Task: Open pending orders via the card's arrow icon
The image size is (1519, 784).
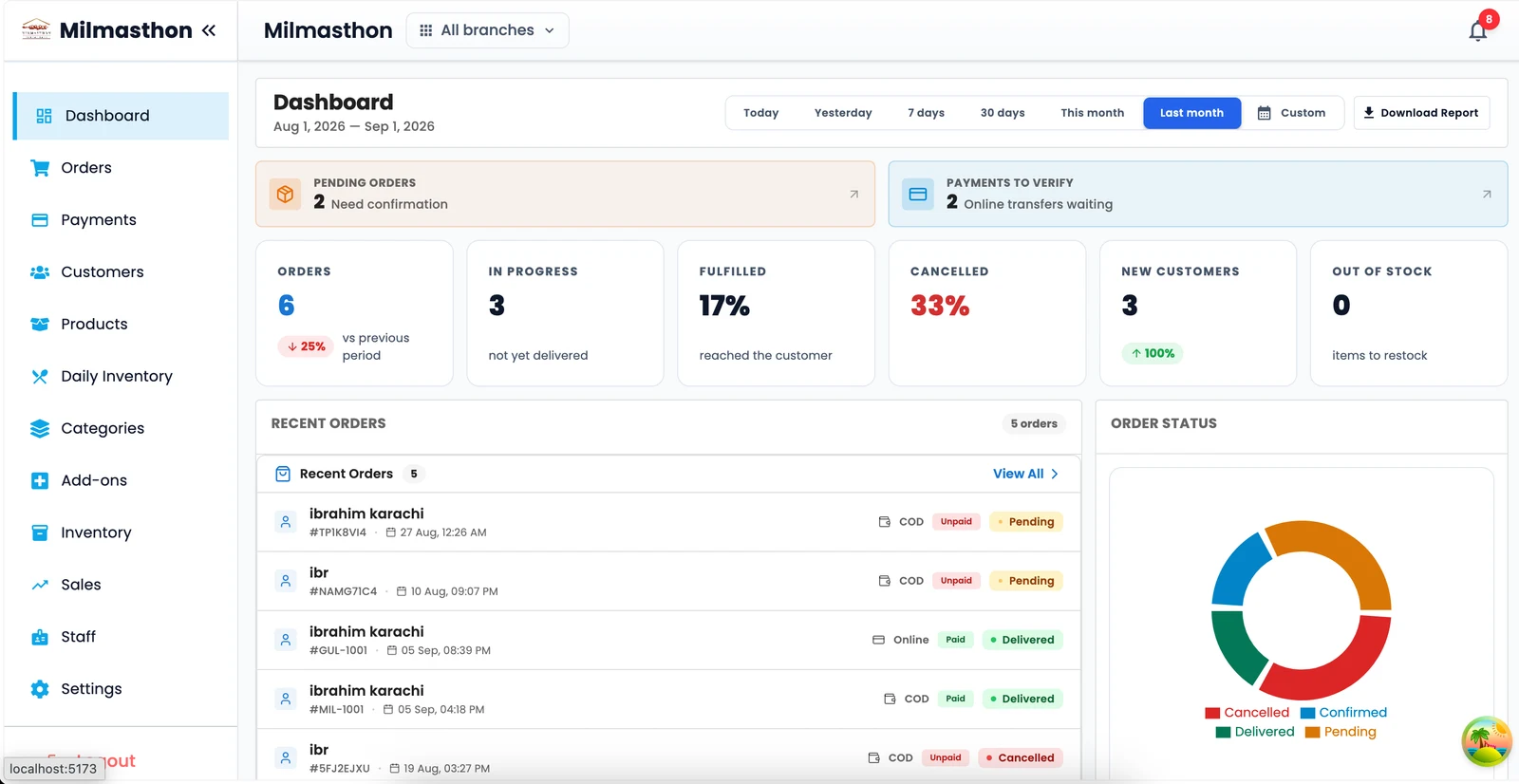Action: [x=853, y=194]
